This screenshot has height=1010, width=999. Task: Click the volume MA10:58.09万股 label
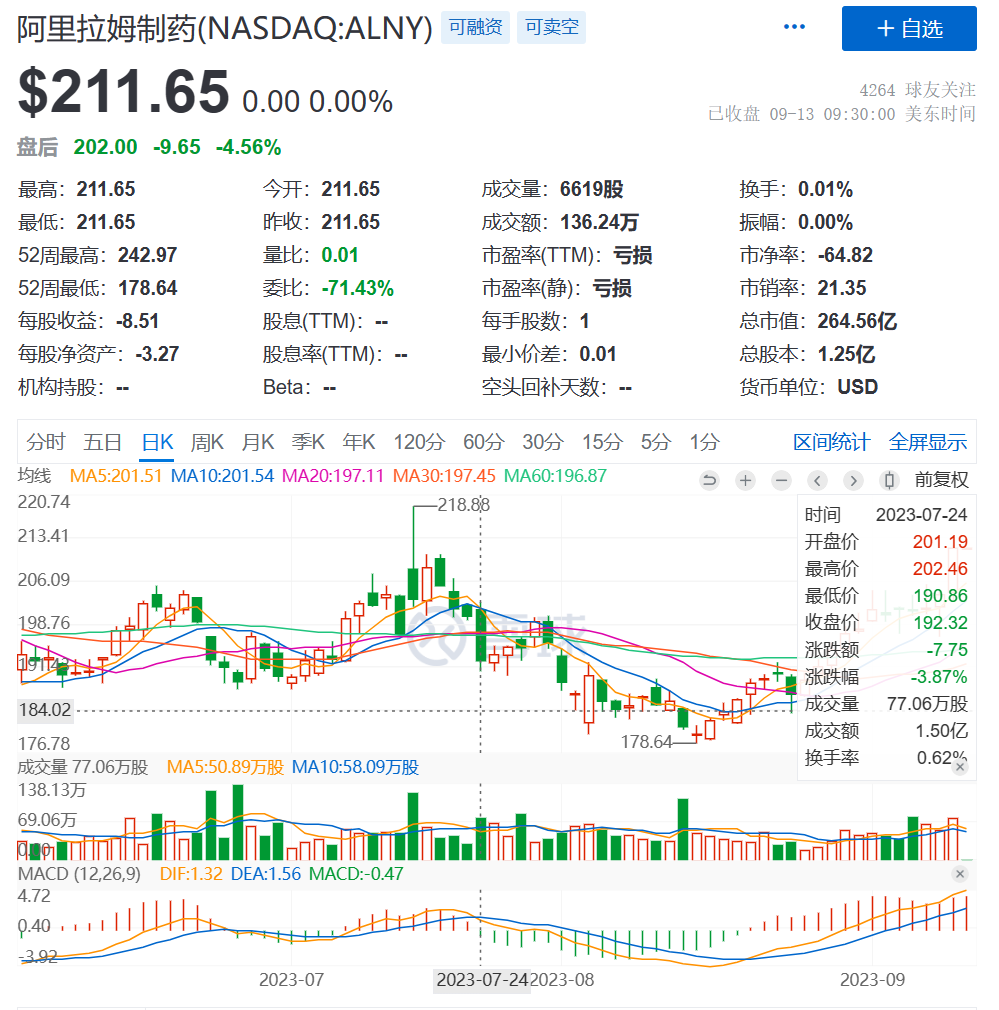[355, 767]
